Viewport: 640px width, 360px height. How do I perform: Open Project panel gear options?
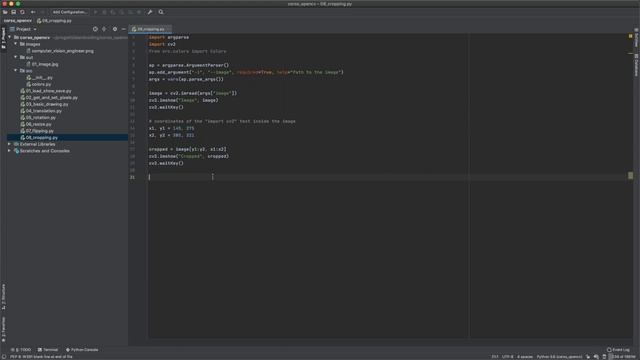point(115,29)
